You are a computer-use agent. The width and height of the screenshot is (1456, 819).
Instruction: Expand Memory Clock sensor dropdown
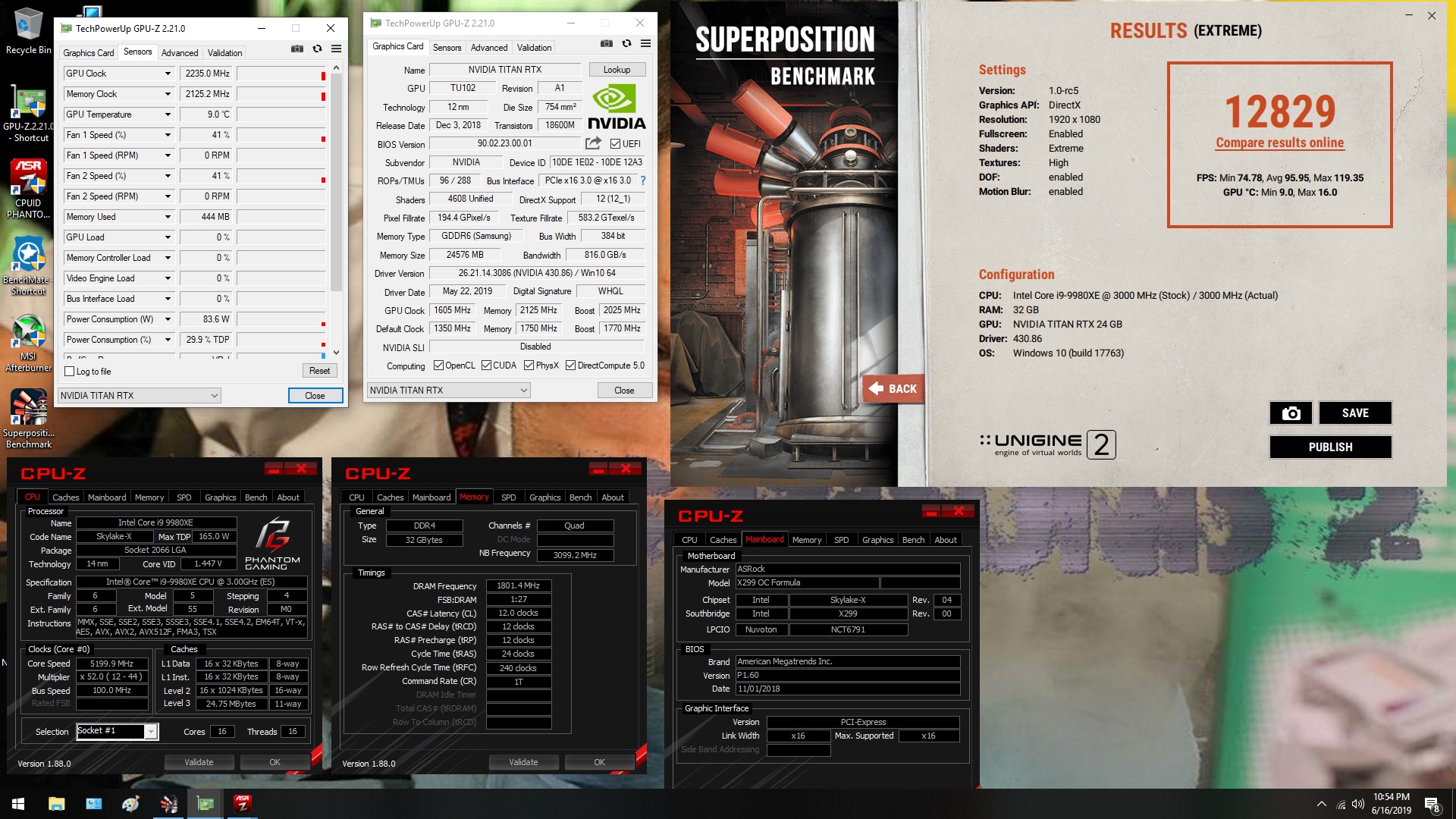[168, 94]
